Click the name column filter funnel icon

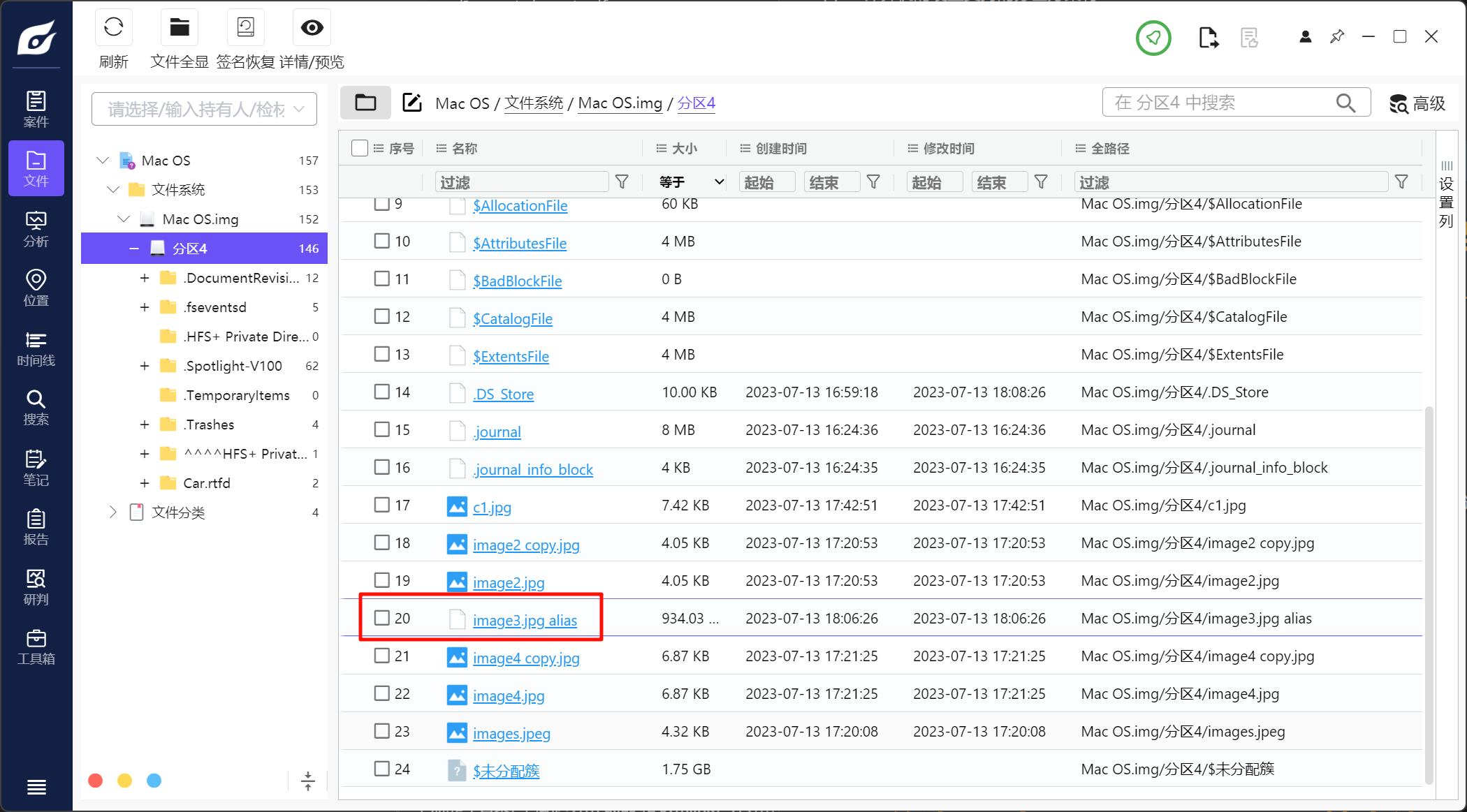[622, 182]
